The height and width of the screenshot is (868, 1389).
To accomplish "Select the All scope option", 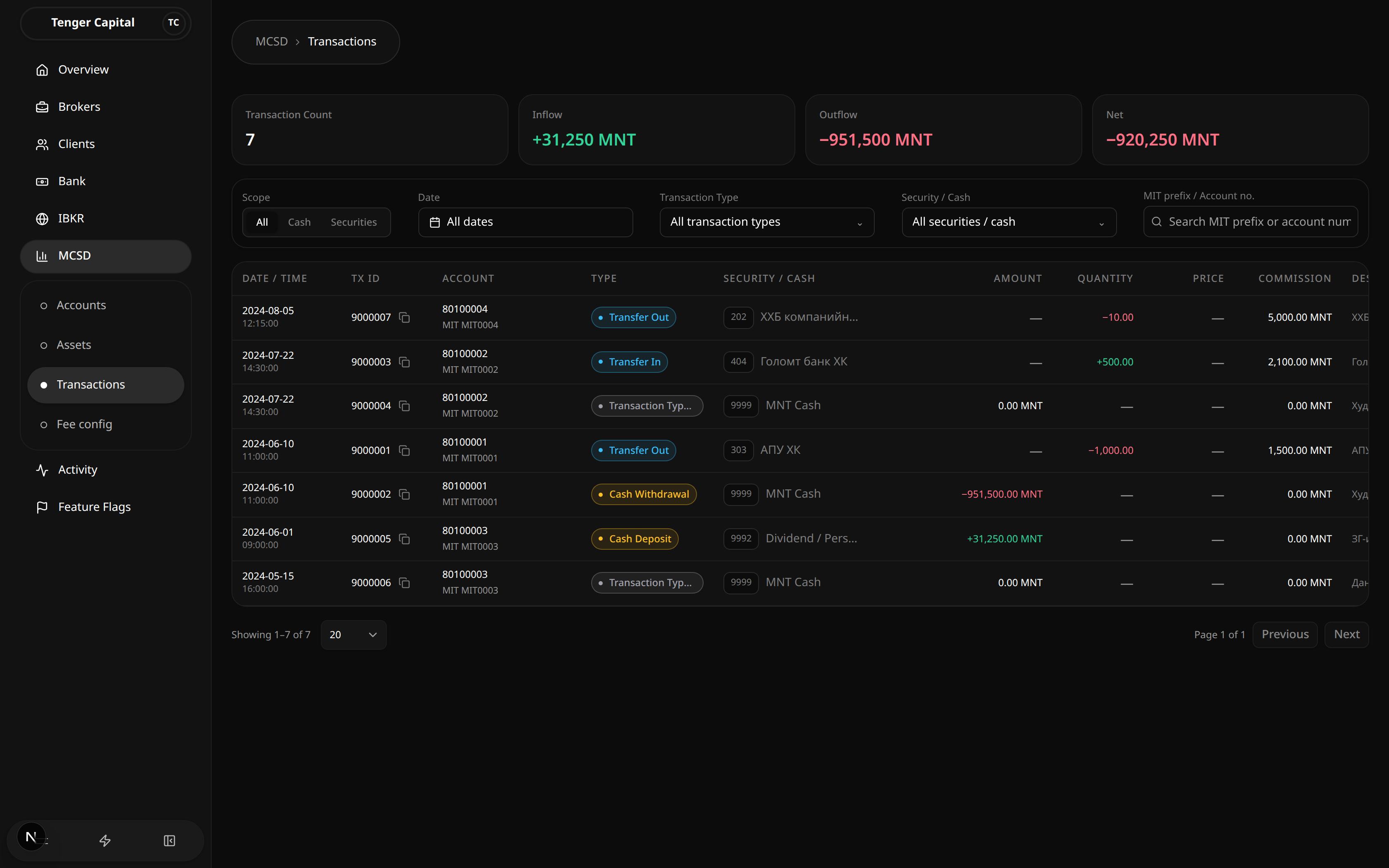I will coord(262,222).
